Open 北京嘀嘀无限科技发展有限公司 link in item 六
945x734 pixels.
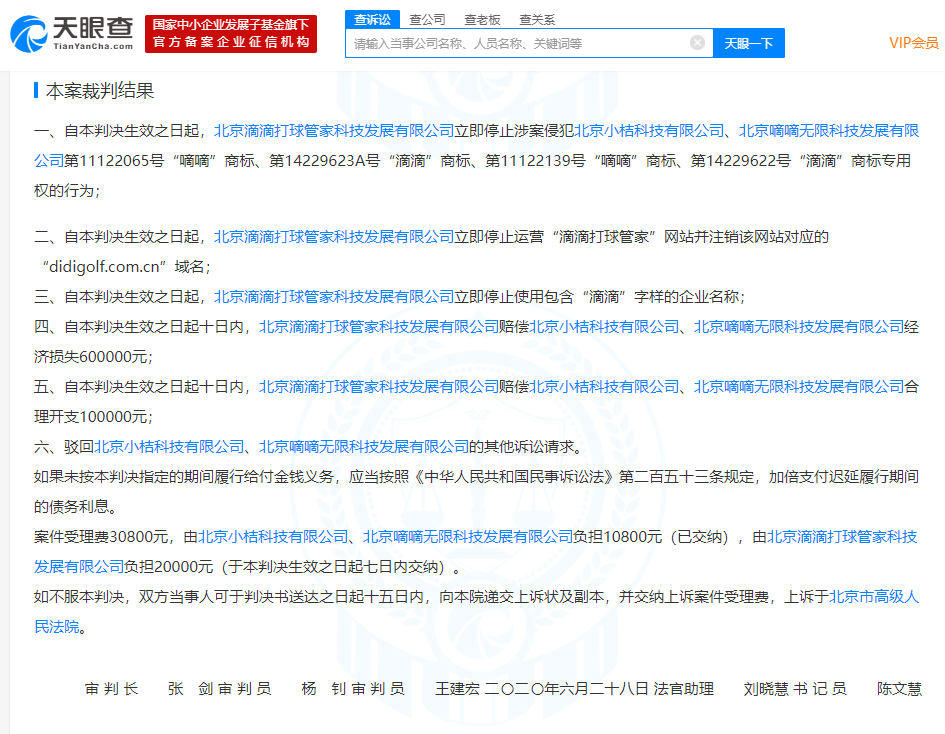[364, 447]
